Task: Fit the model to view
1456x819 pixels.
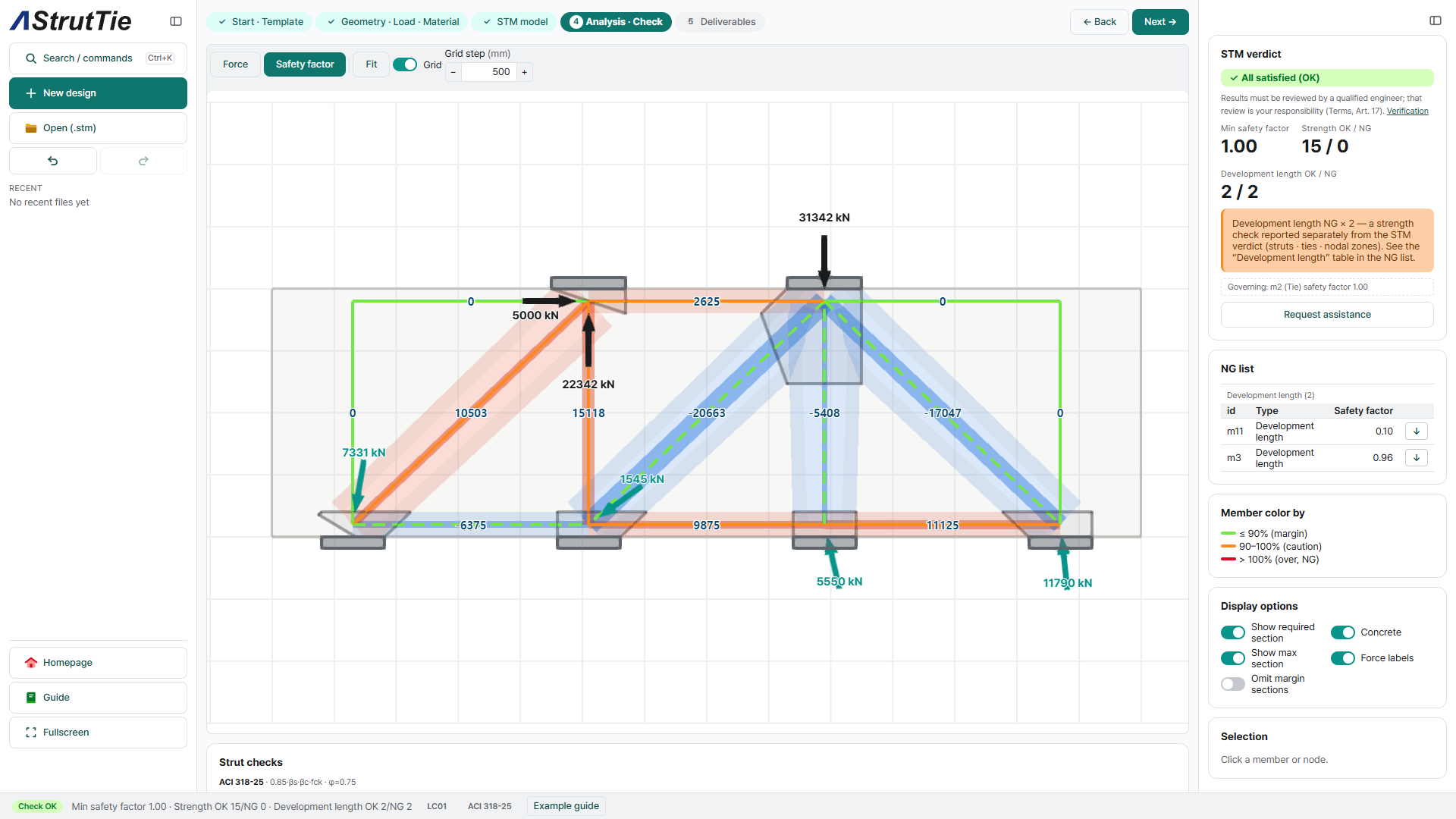Action: pos(371,64)
